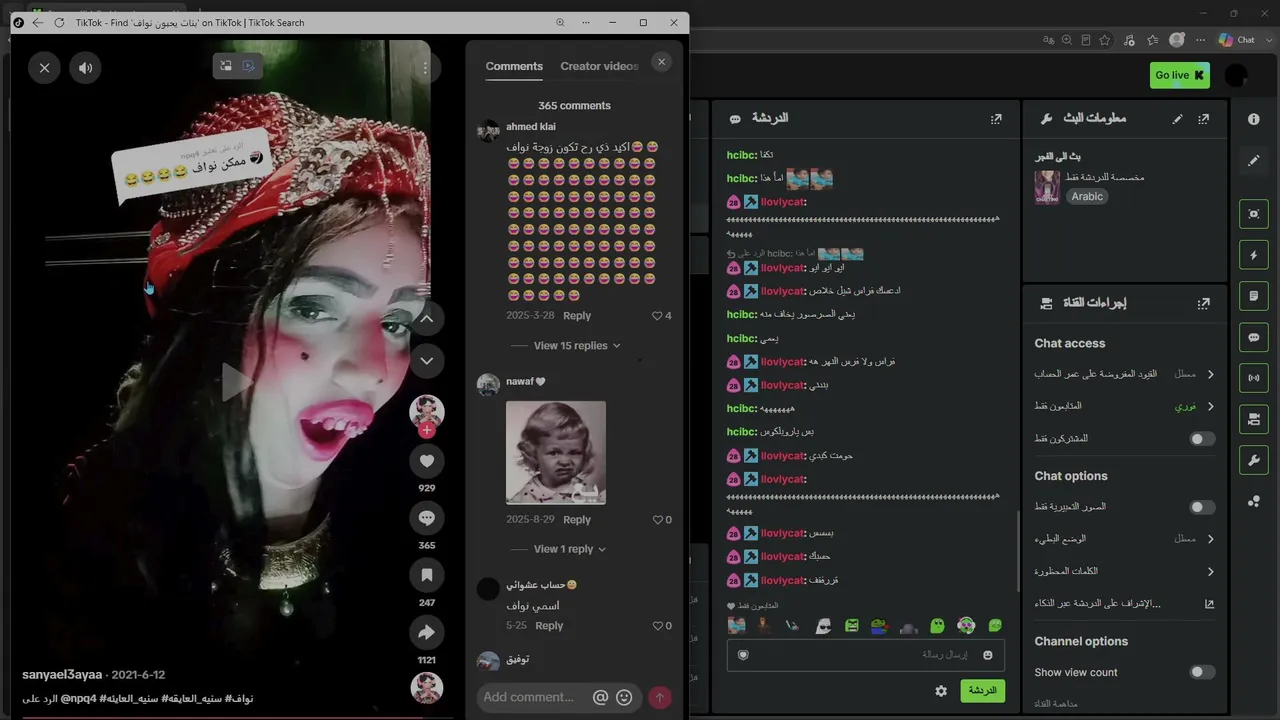Bookmark the video with the 247 favorites icon

tap(427, 575)
